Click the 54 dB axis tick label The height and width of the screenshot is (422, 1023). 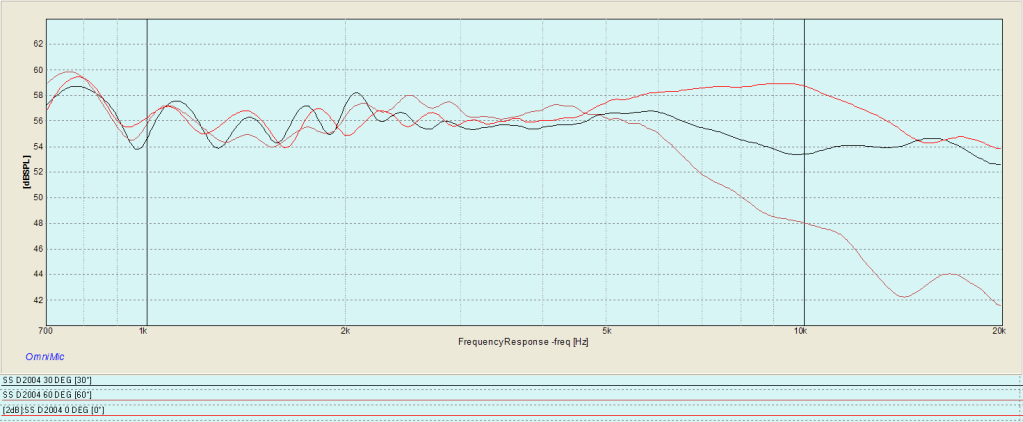coord(37,147)
